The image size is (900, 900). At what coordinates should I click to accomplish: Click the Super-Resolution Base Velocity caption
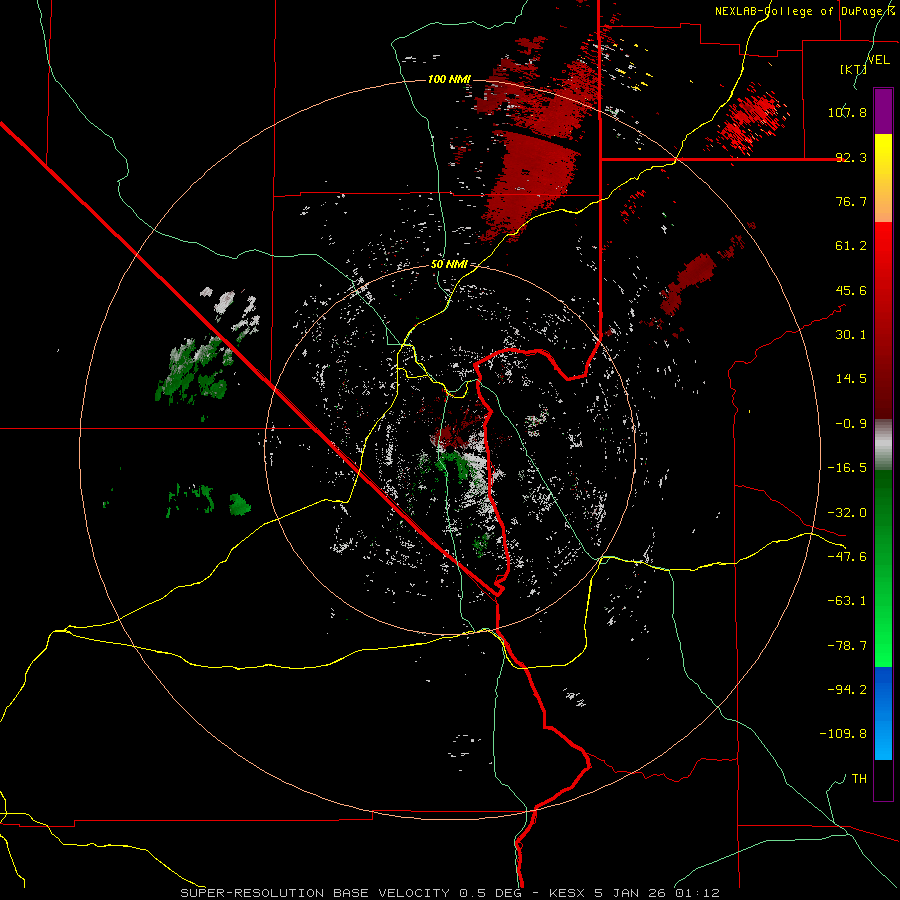pos(449,893)
